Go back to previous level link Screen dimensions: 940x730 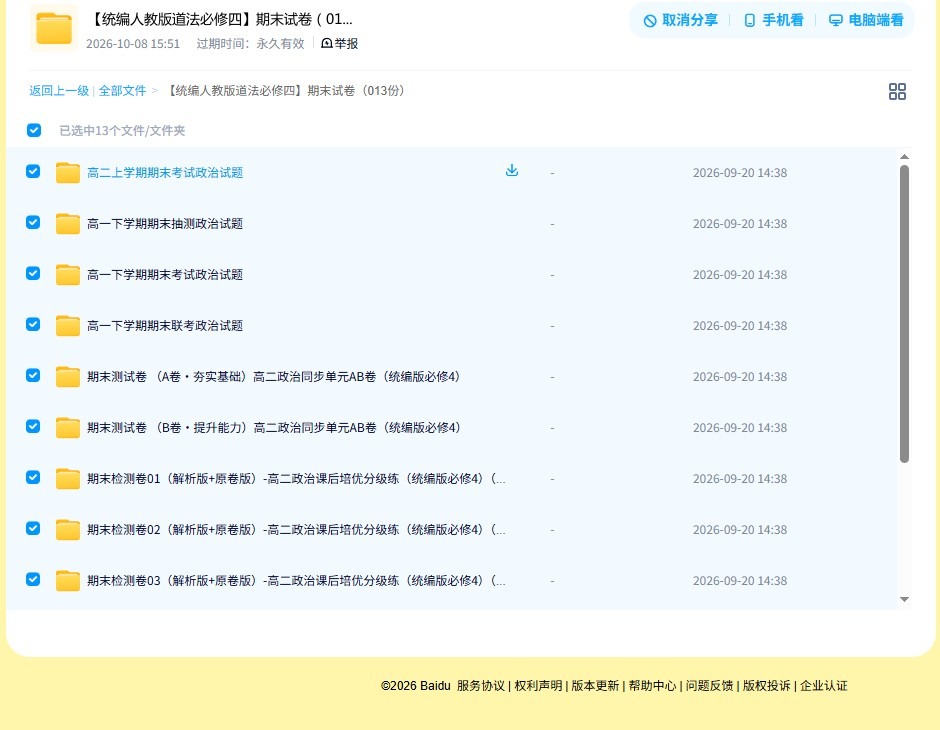[59, 91]
